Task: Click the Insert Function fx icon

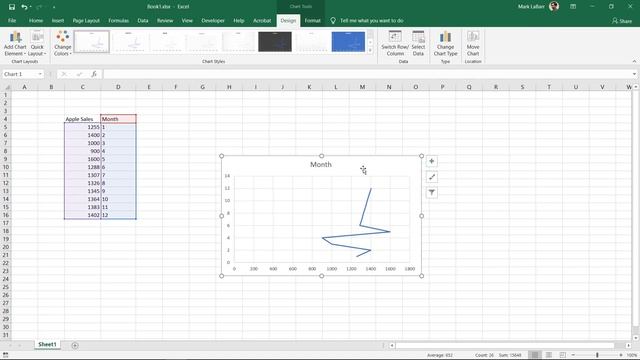Action: pyautogui.click(x=94, y=74)
